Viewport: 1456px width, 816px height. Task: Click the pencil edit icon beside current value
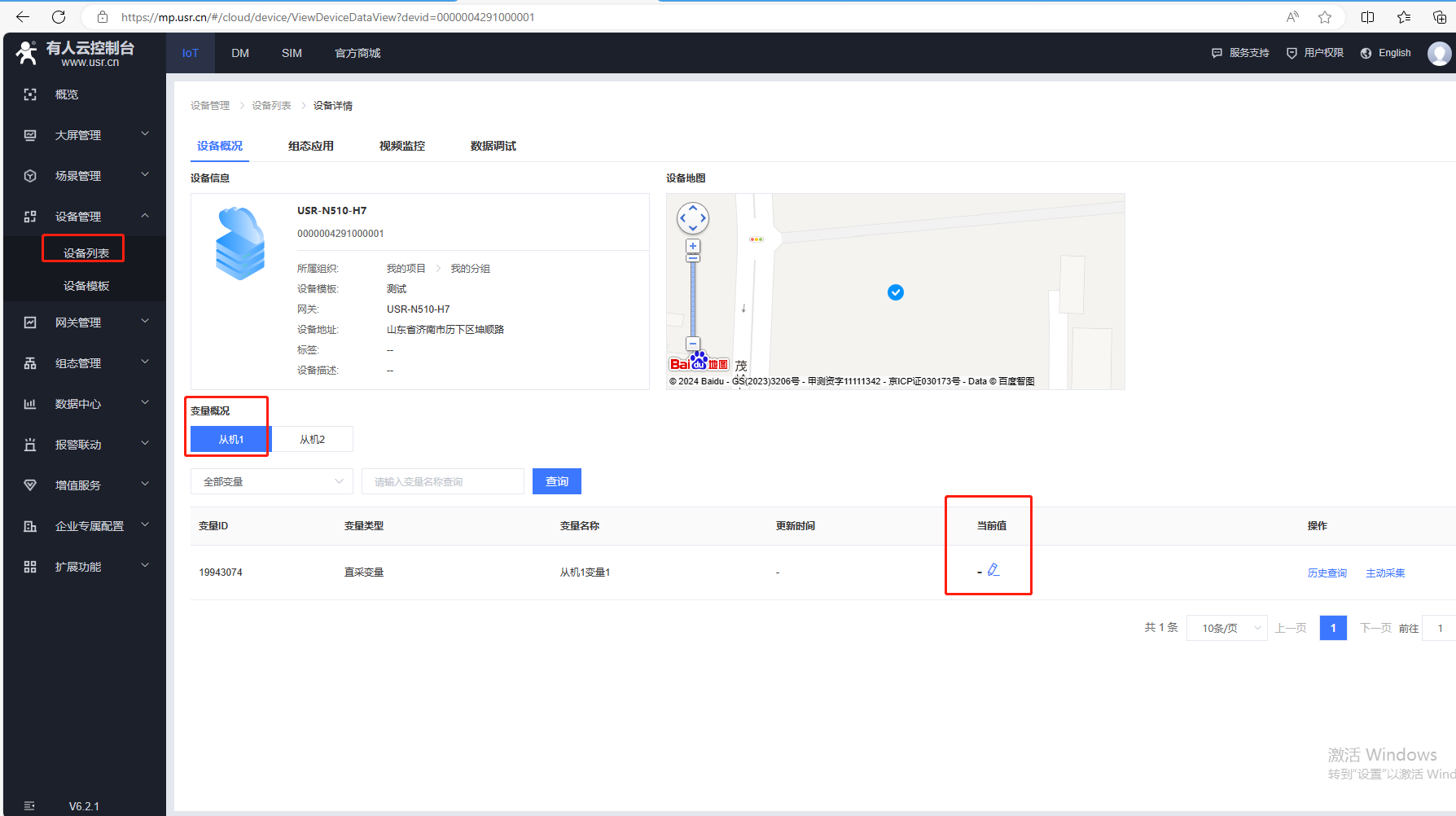pyautogui.click(x=993, y=570)
